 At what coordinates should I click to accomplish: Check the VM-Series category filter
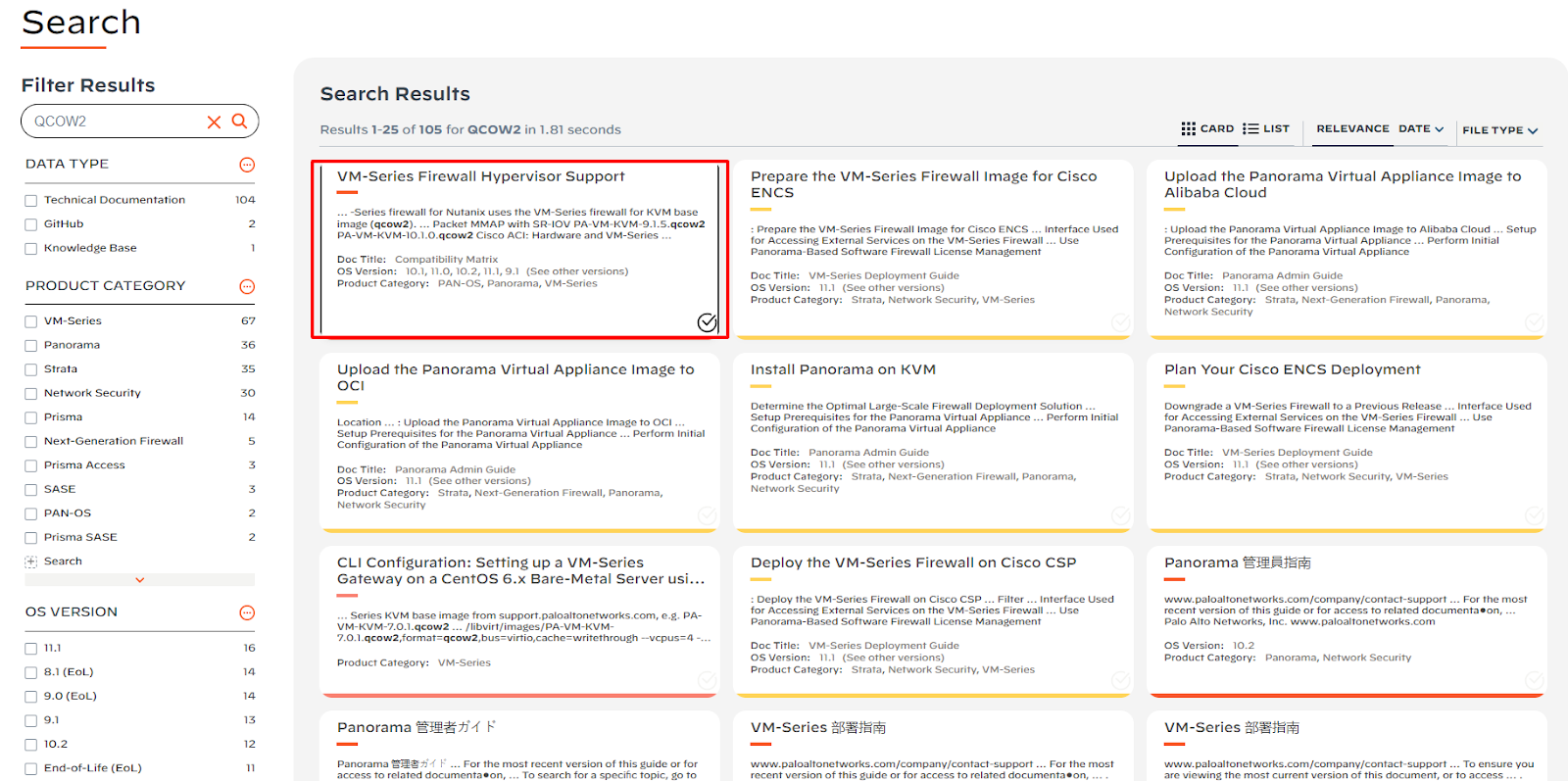coord(30,321)
